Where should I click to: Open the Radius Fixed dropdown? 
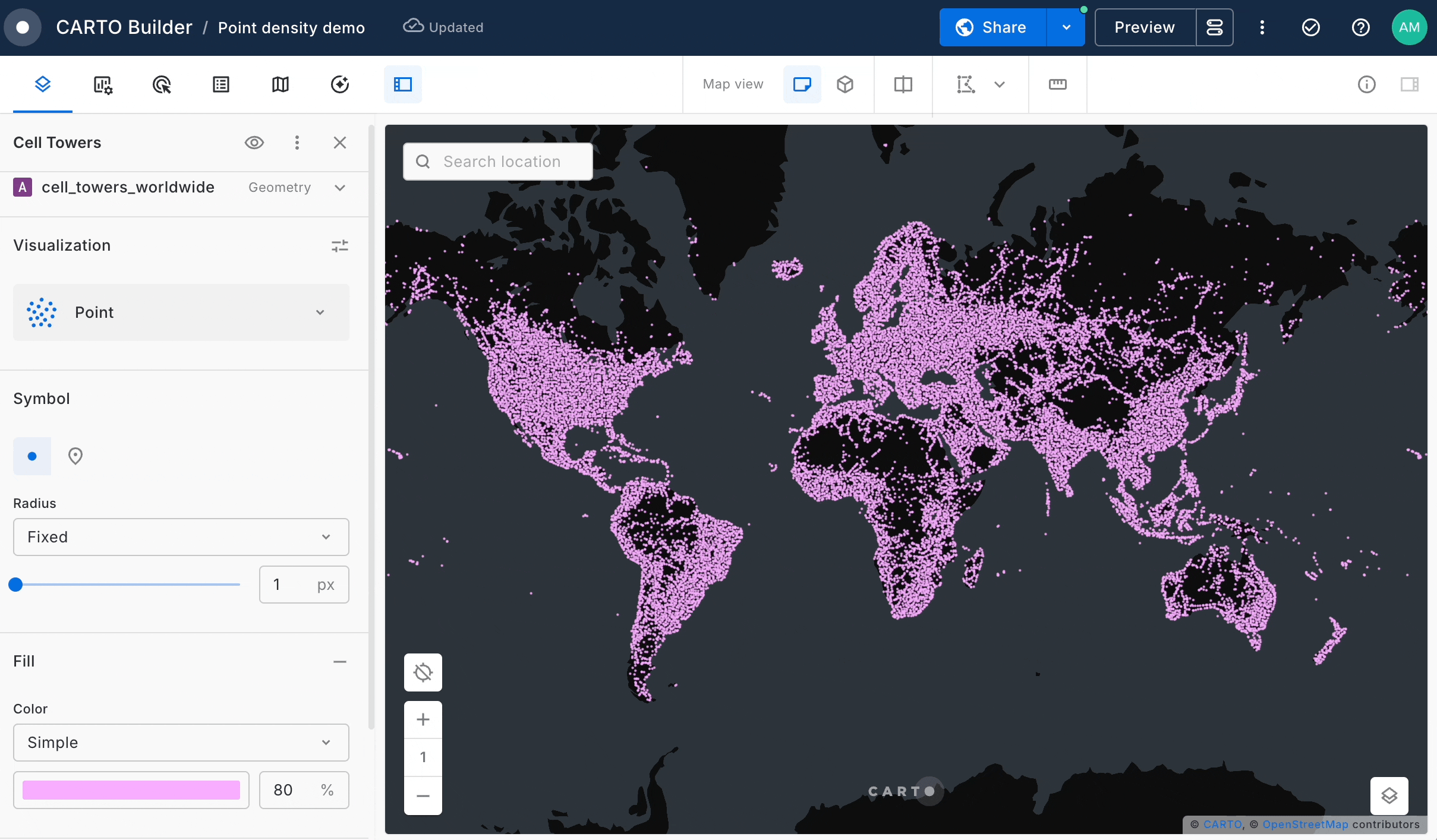coord(181,537)
